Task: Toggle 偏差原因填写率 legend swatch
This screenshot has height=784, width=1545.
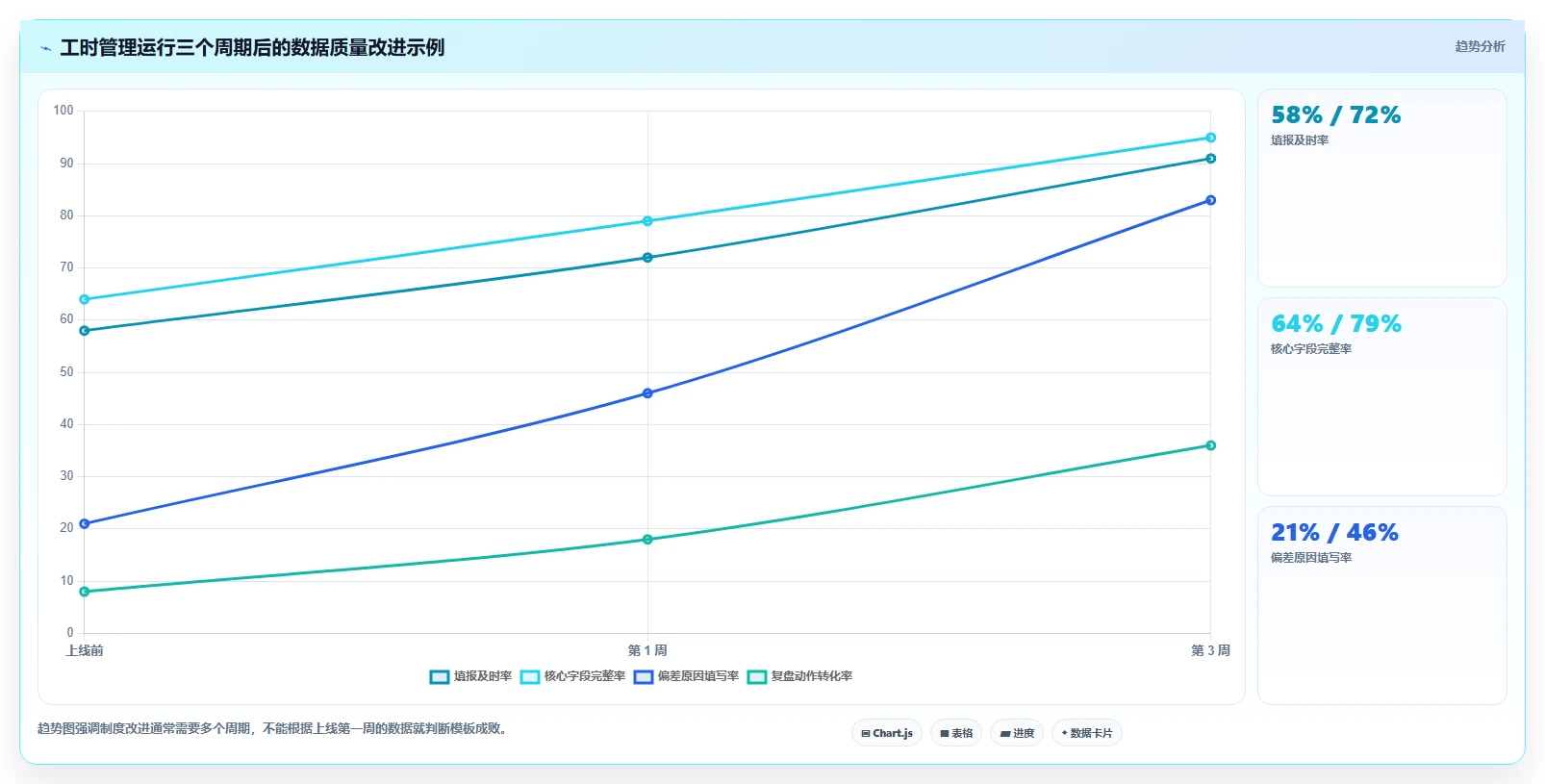Action: click(x=644, y=677)
